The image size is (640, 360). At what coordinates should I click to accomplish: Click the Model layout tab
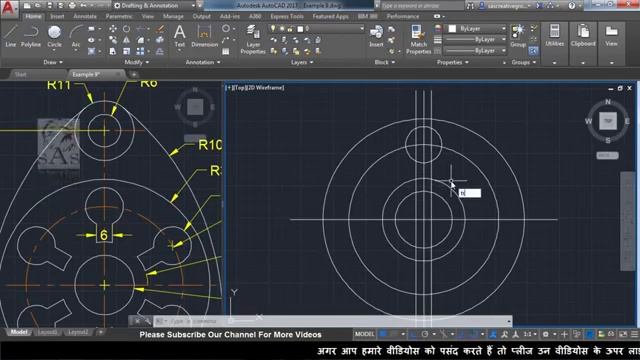(x=19, y=332)
